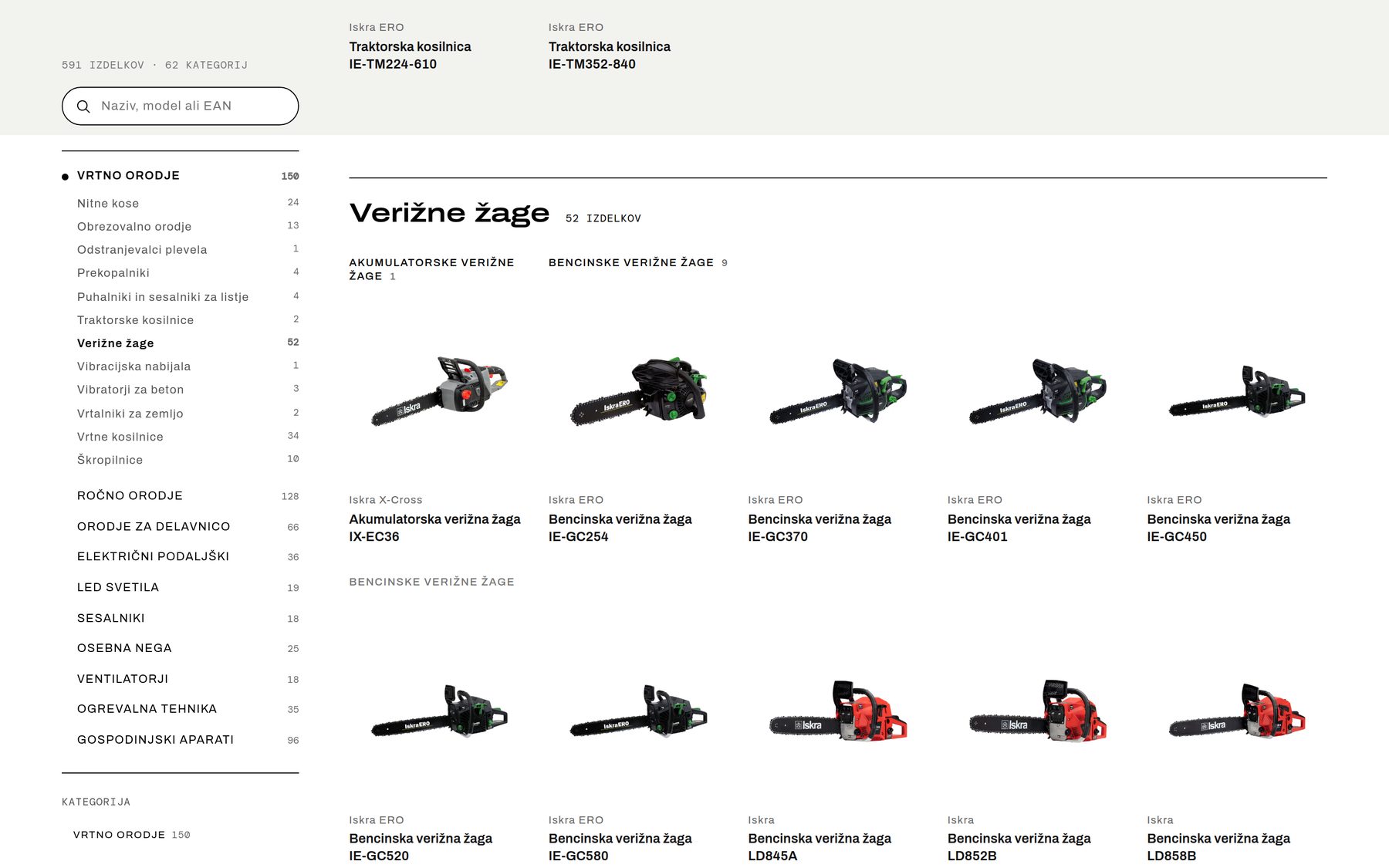Image resolution: width=1389 pixels, height=868 pixels.
Task: Open the red LD858B chainsaw image
Action: [1238, 711]
